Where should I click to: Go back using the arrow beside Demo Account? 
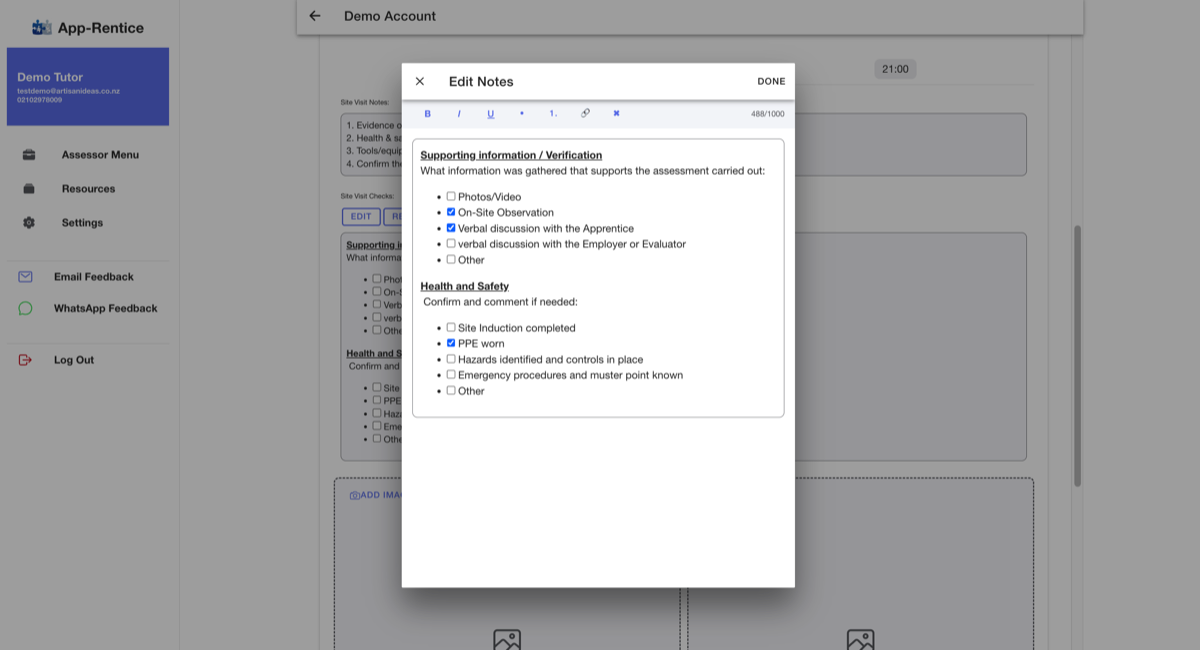[315, 16]
